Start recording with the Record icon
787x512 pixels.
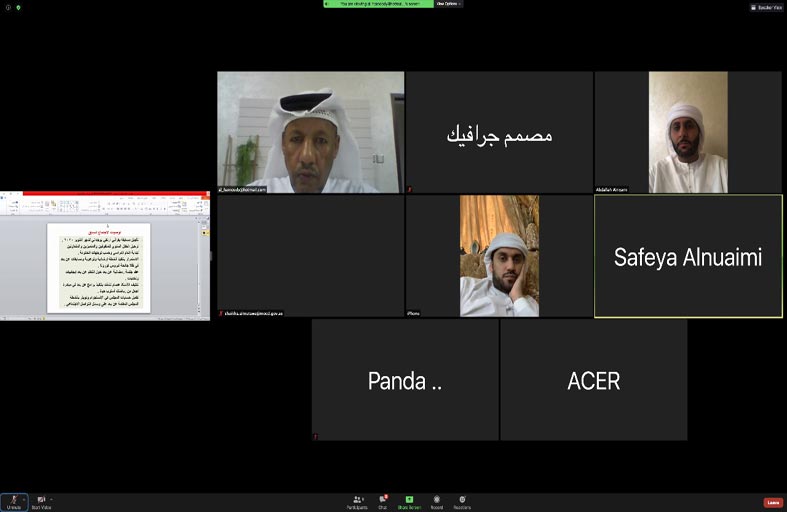pos(437,500)
